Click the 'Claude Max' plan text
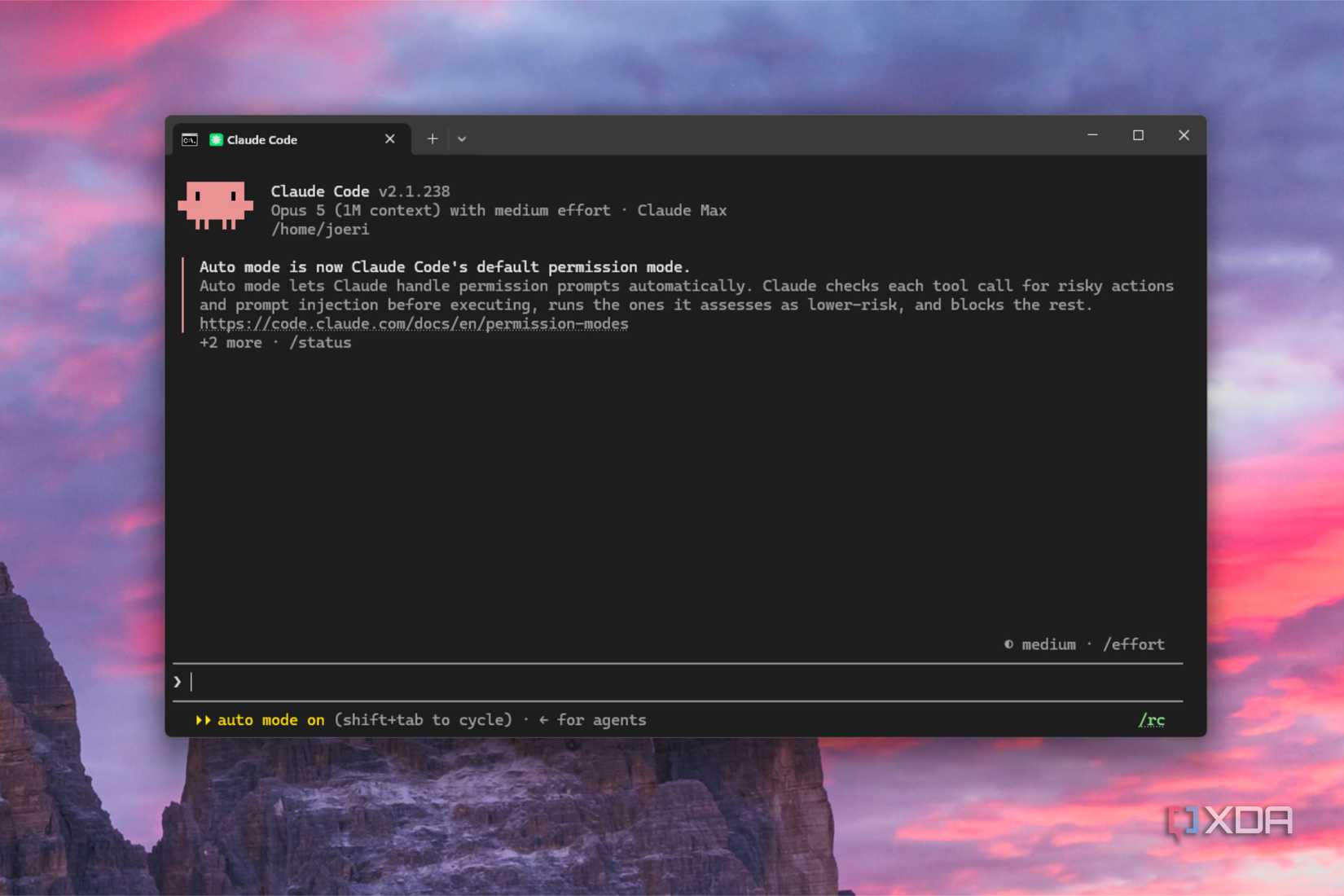The image size is (1344, 896). pyautogui.click(x=682, y=210)
